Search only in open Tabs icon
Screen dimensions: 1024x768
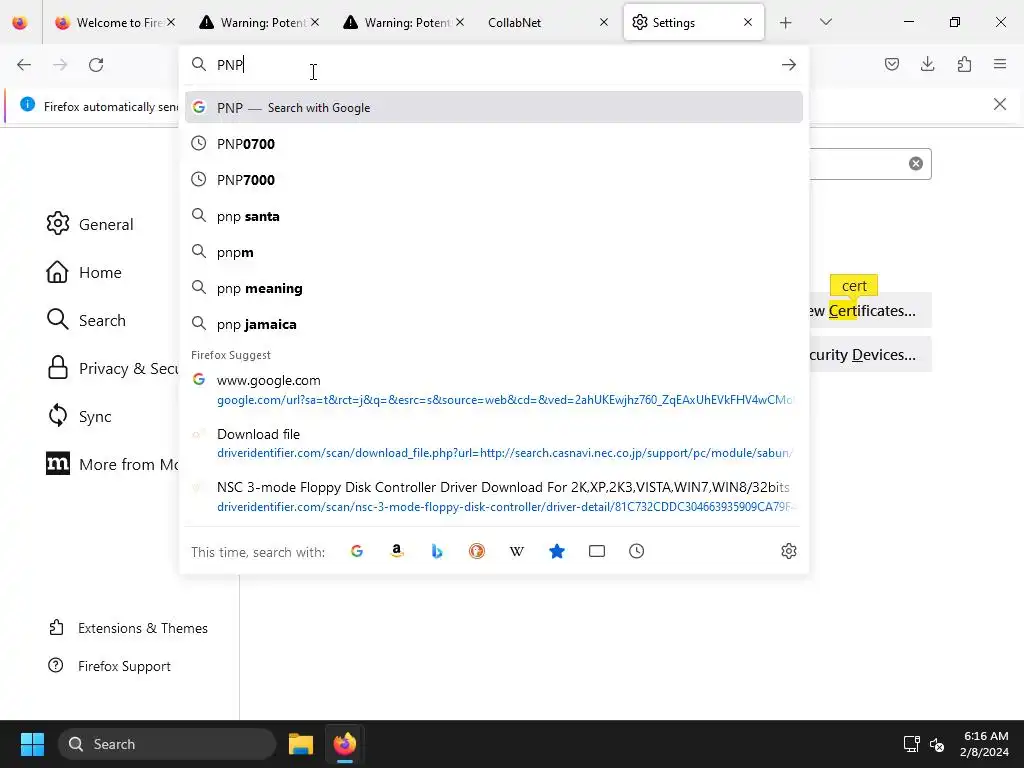597,551
